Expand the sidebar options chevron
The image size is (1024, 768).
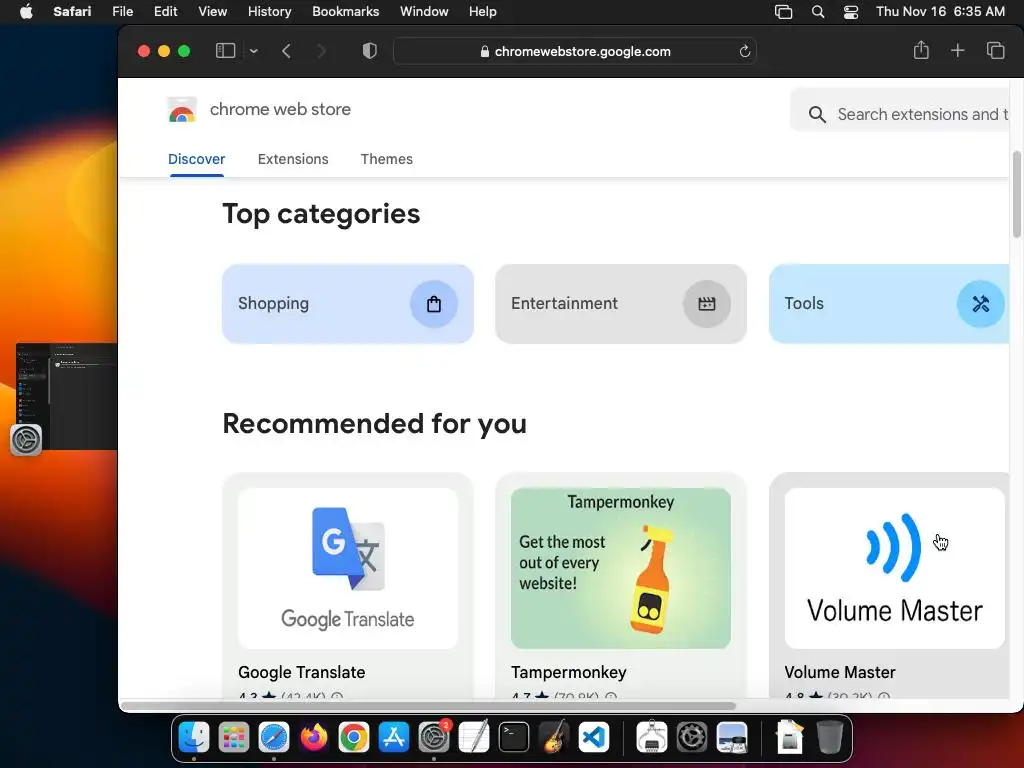click(x=253, y=51)
